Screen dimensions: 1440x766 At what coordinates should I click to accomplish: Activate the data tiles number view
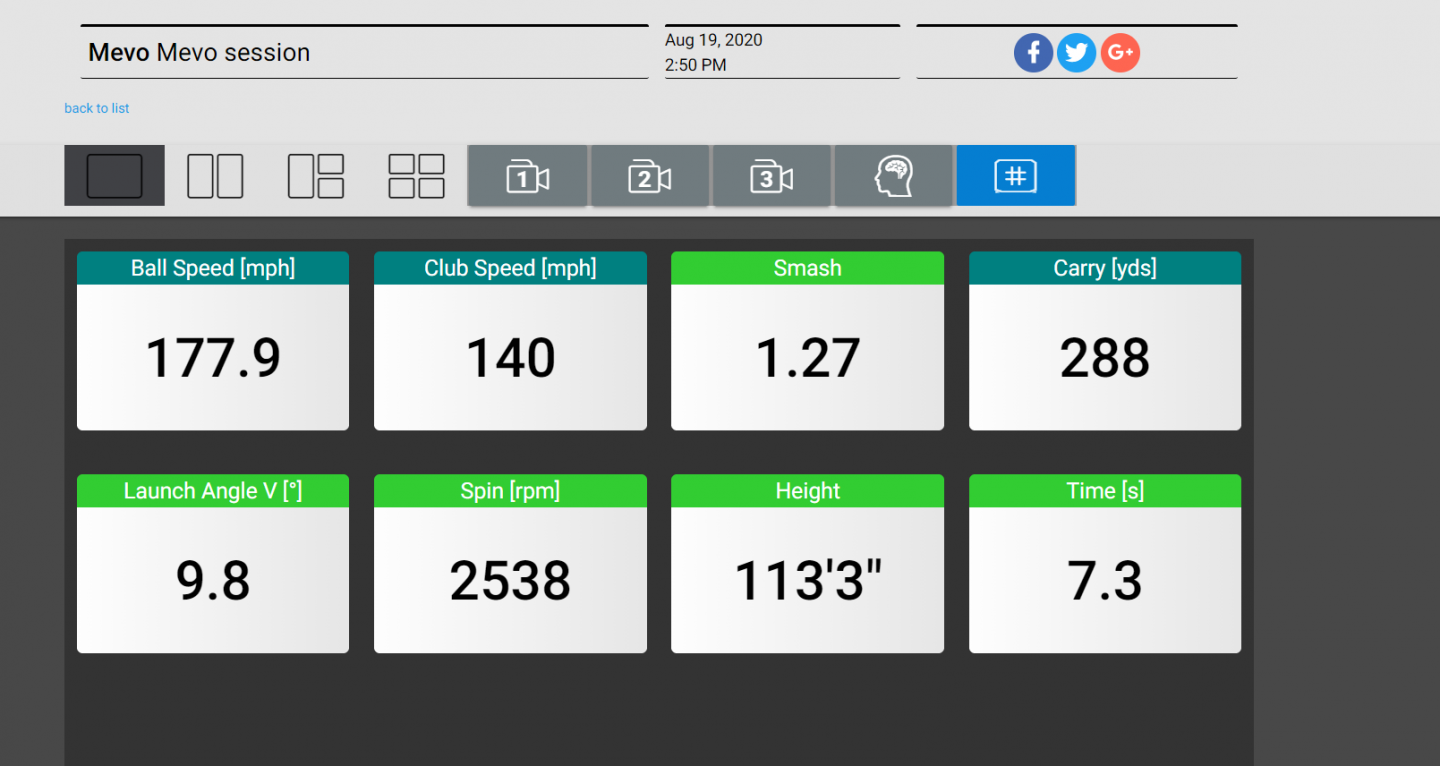pos(1016,176)
